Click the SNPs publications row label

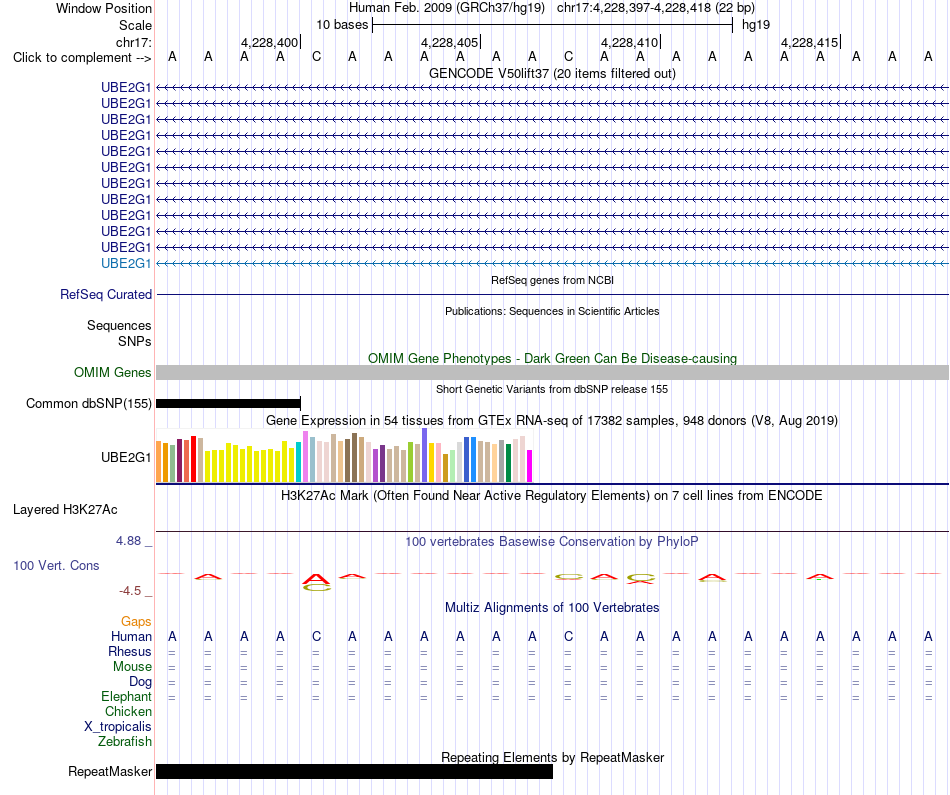[135, 341]
